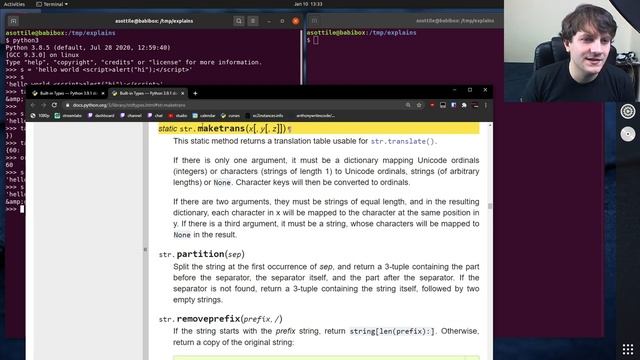
Task: Go back in browser history
Action: [33, 105]
